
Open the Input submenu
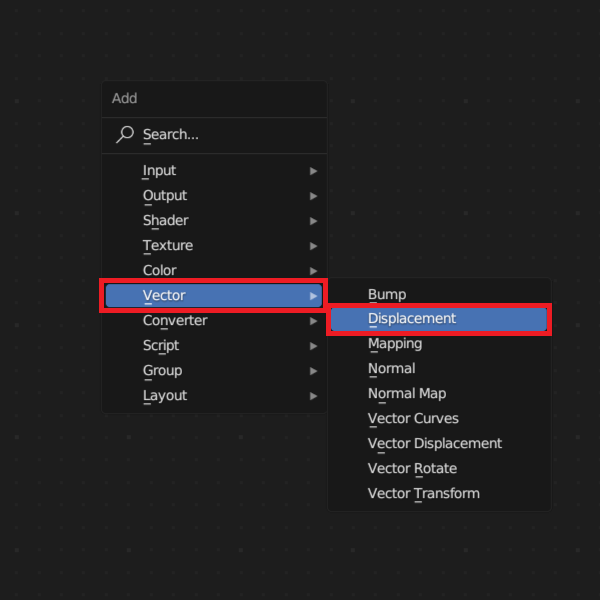pos(159,171)
